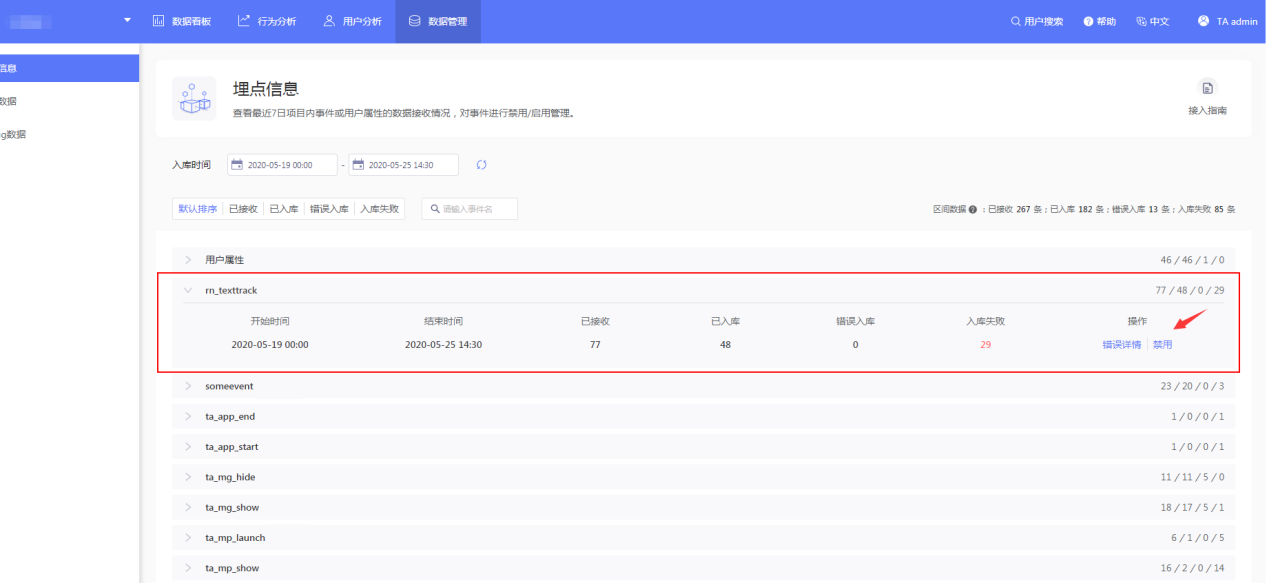Click the magnifier icon of 用户搜索
1269x583 pixels.
tap(1015, 21)
